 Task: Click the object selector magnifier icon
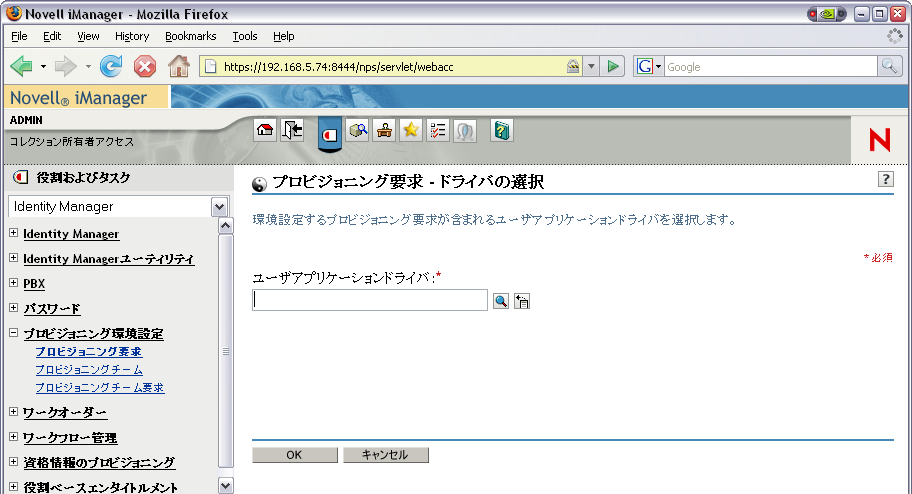(501, 301)
